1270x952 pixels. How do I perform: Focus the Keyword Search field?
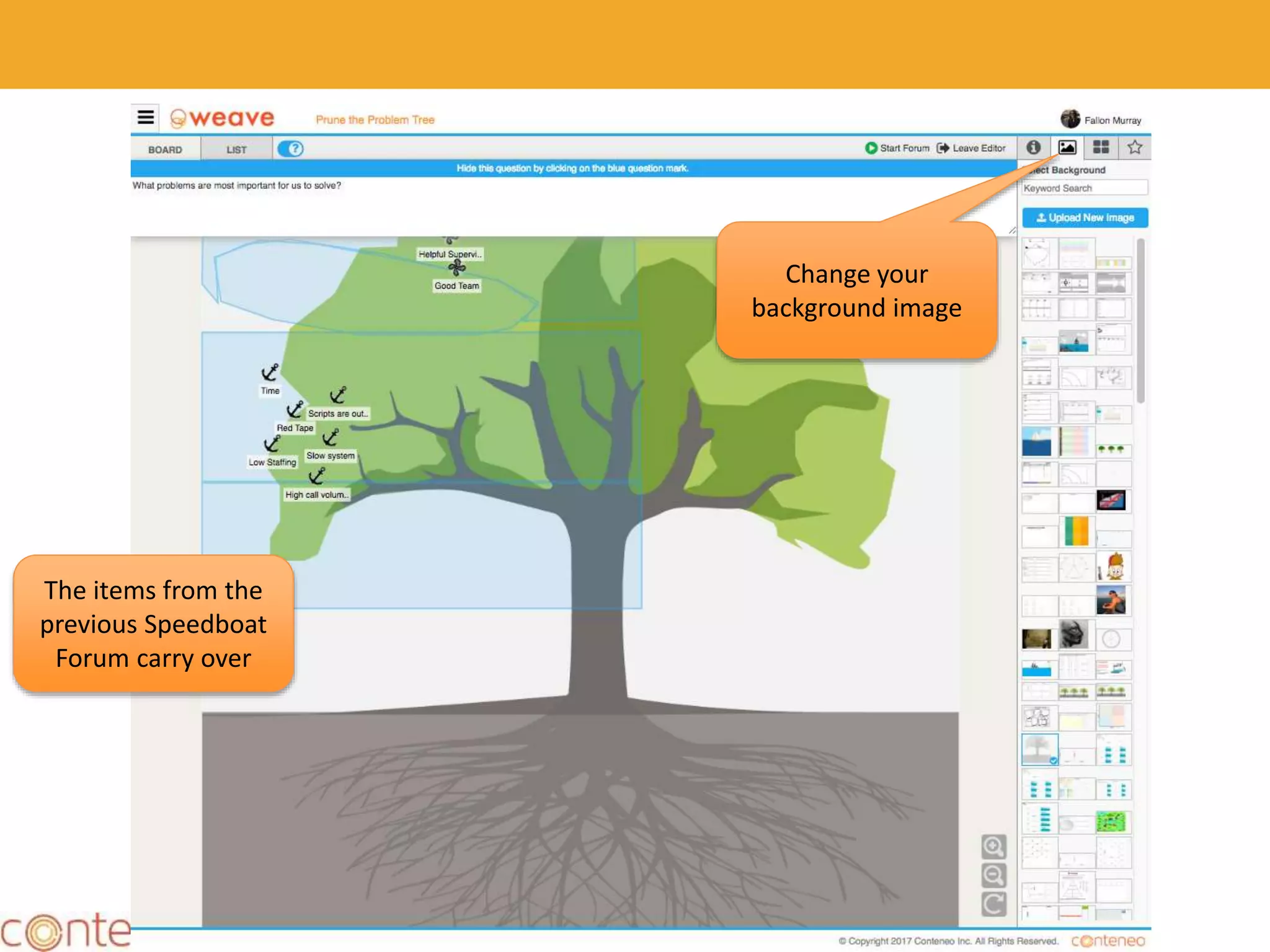click(x=1084, y=188)
